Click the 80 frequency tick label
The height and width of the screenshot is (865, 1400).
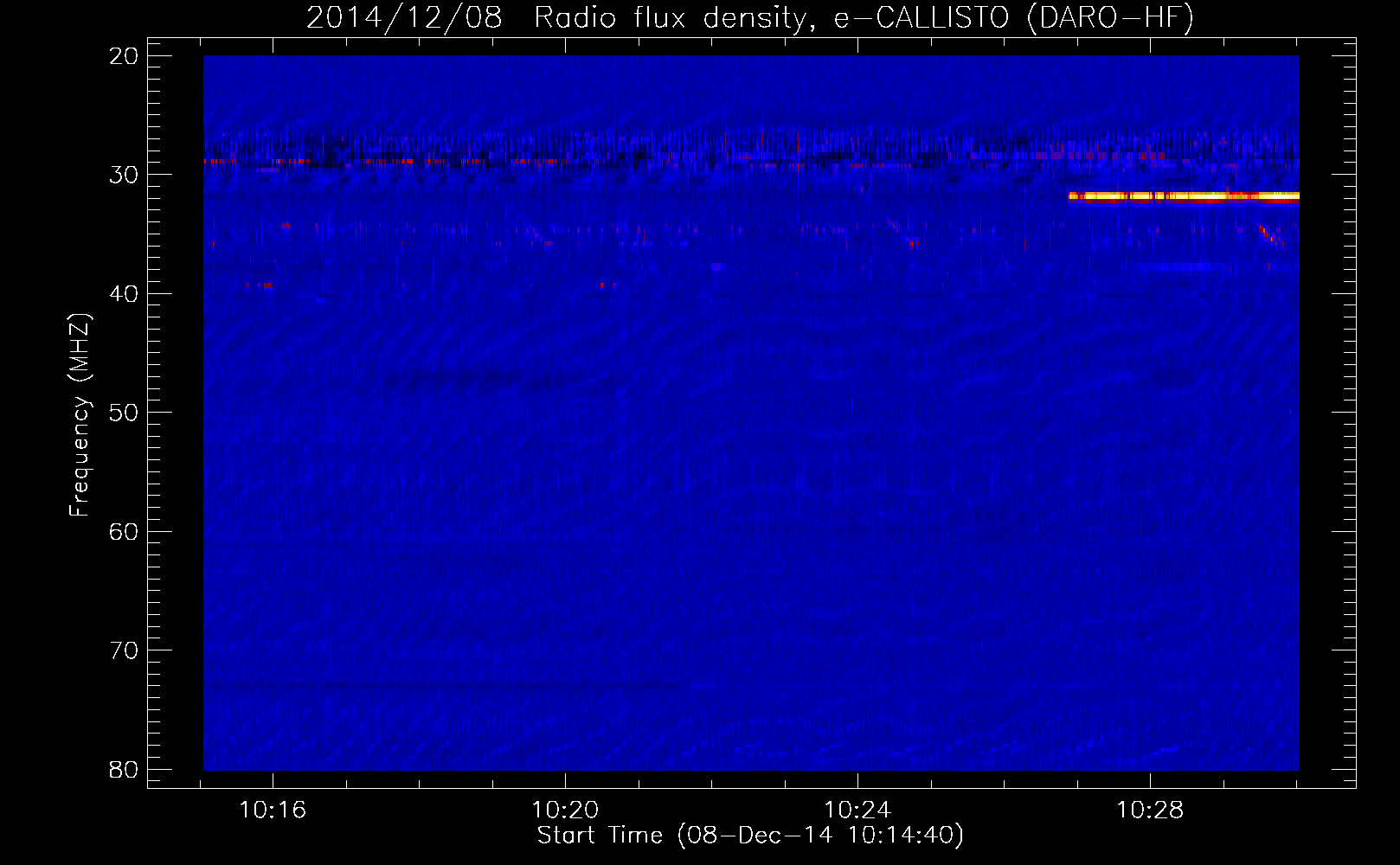[124, 770]
